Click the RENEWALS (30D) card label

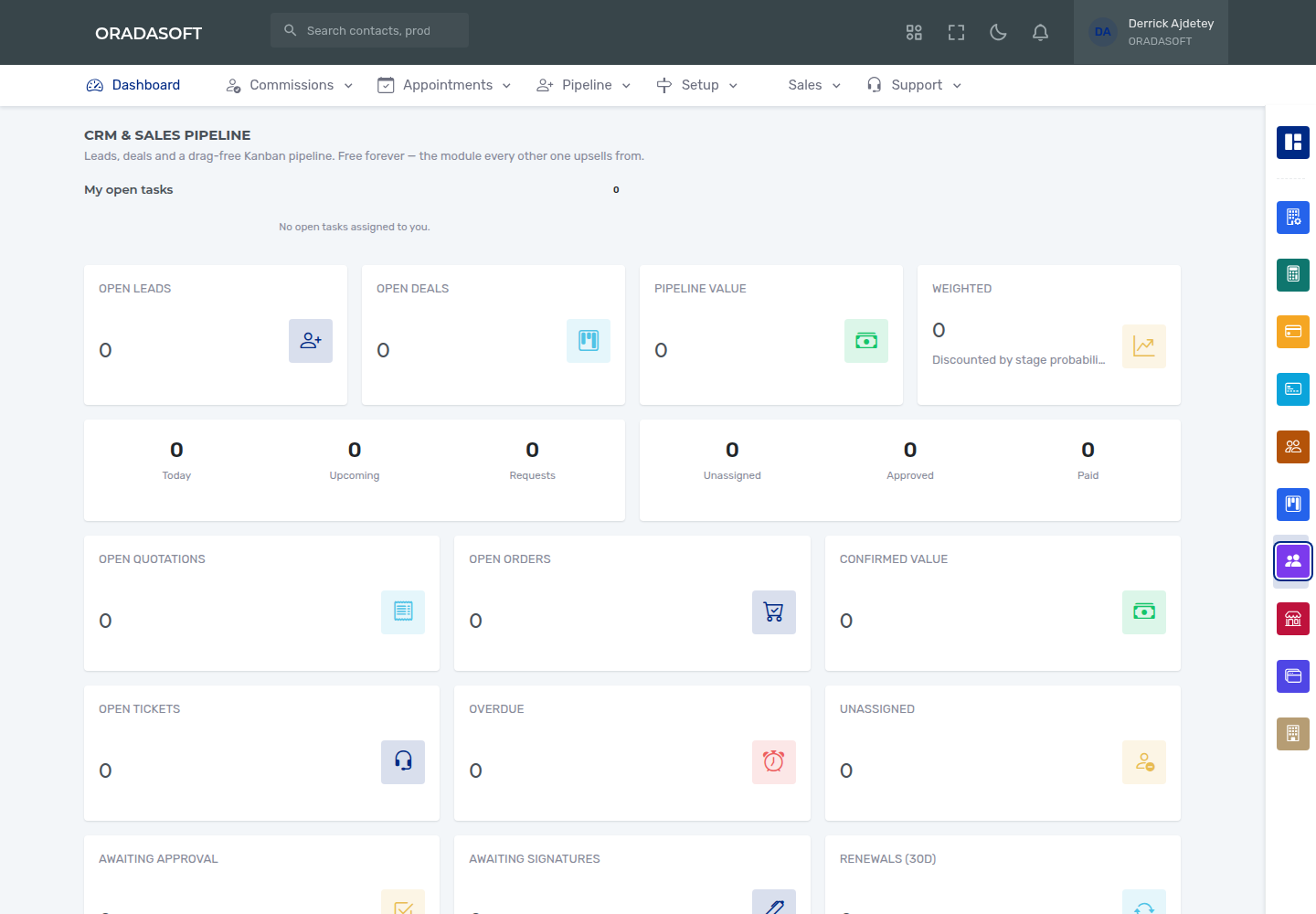tap(888, 859)
